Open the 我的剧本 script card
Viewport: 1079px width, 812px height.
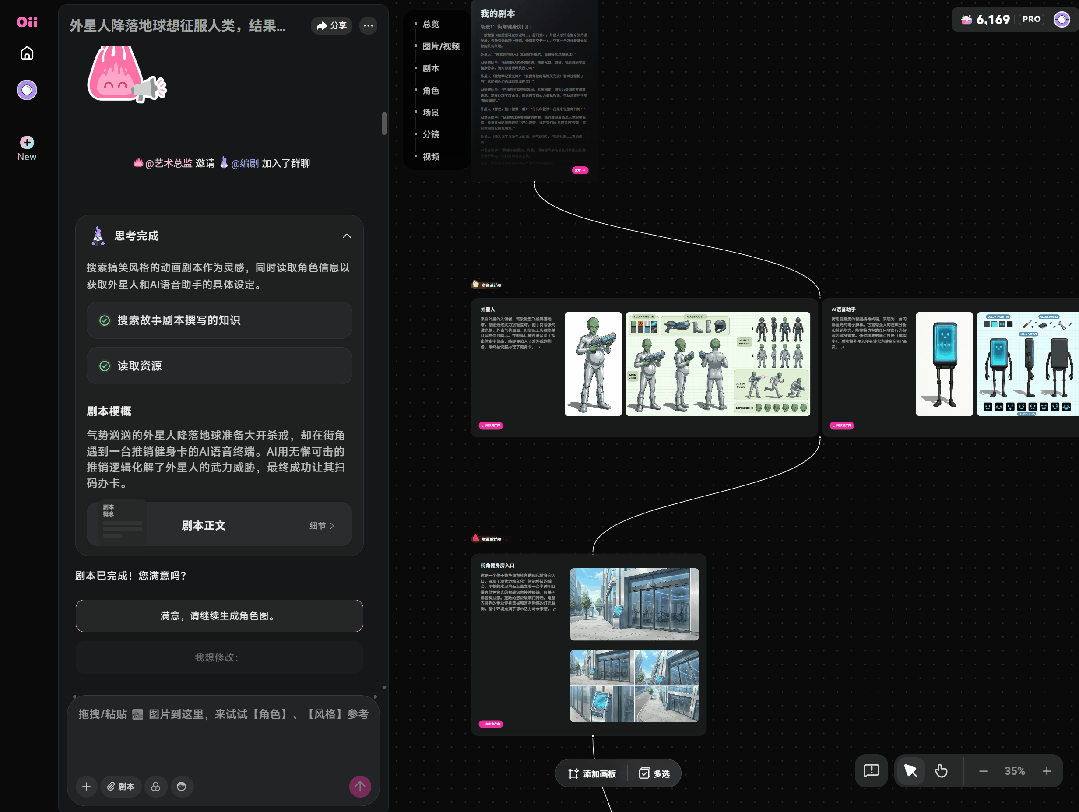click(534, 89)
